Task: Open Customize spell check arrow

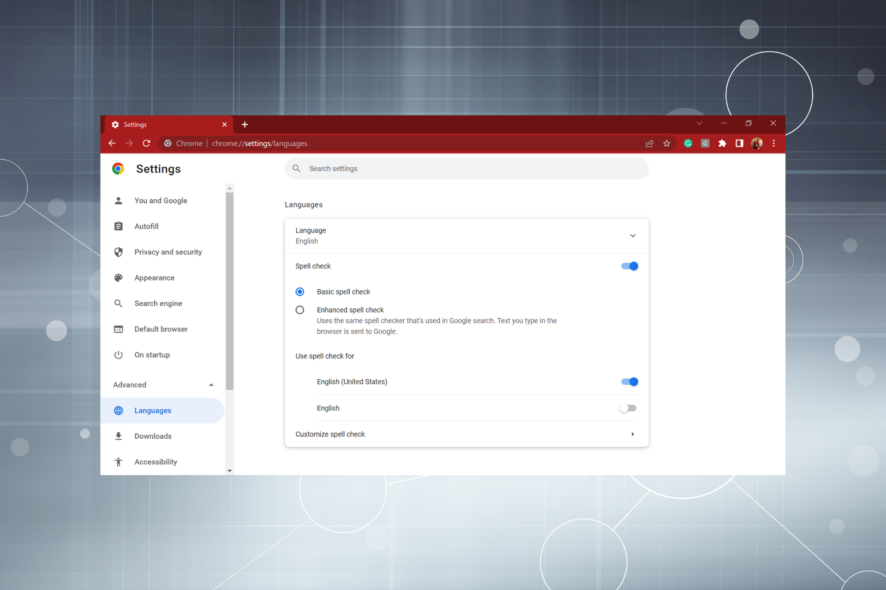Action: [x=632, y=434]
